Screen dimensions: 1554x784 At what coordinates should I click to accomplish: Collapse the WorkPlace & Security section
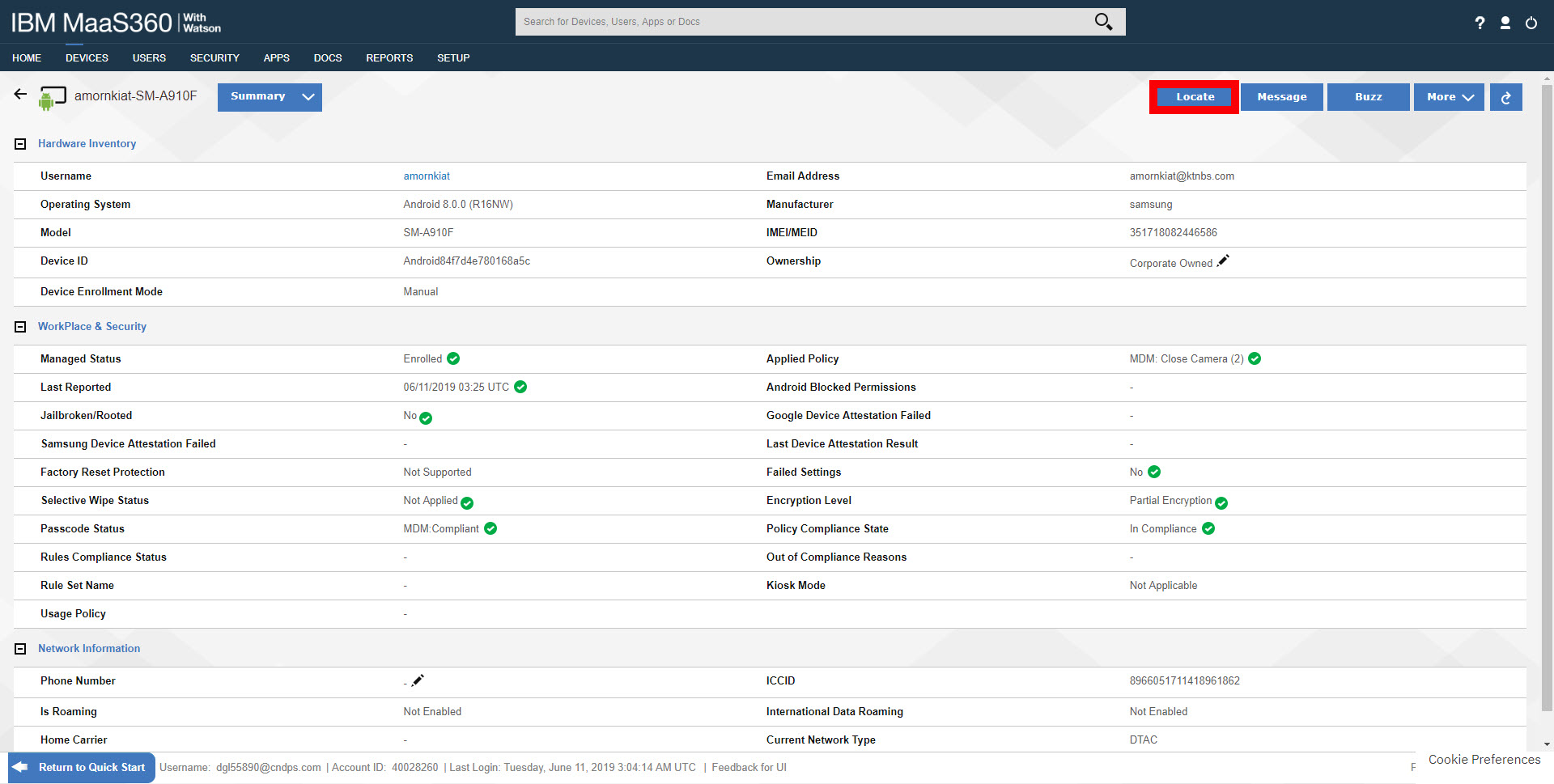(20, 327)
